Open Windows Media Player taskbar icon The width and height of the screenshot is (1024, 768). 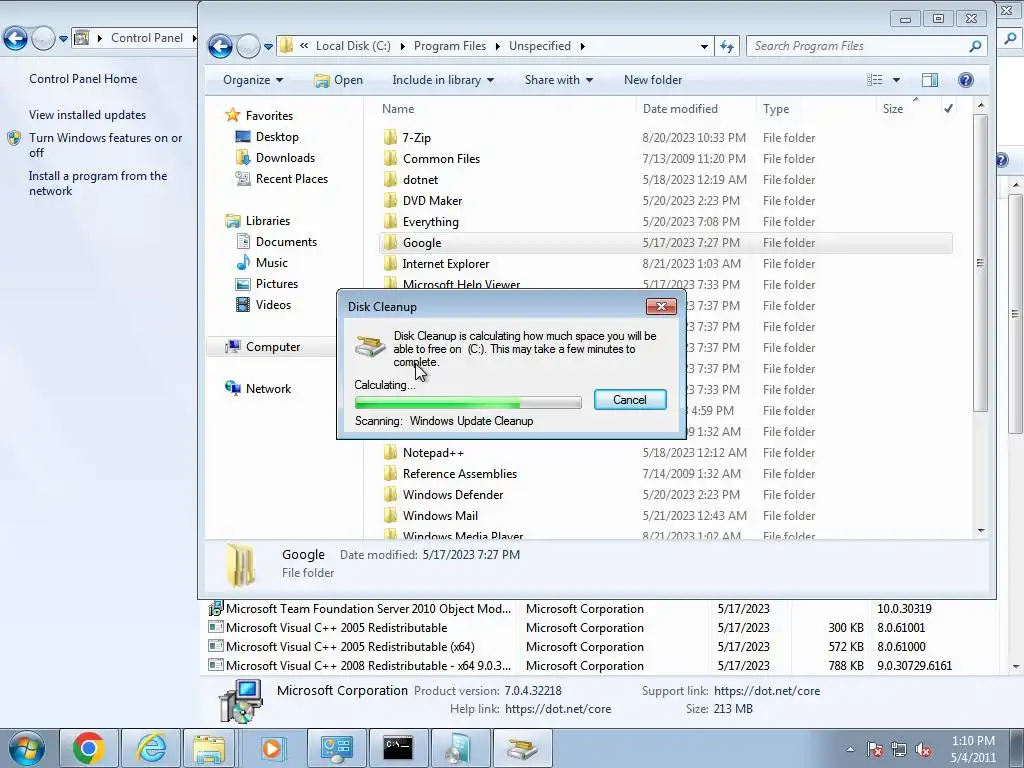pos(272,748)
